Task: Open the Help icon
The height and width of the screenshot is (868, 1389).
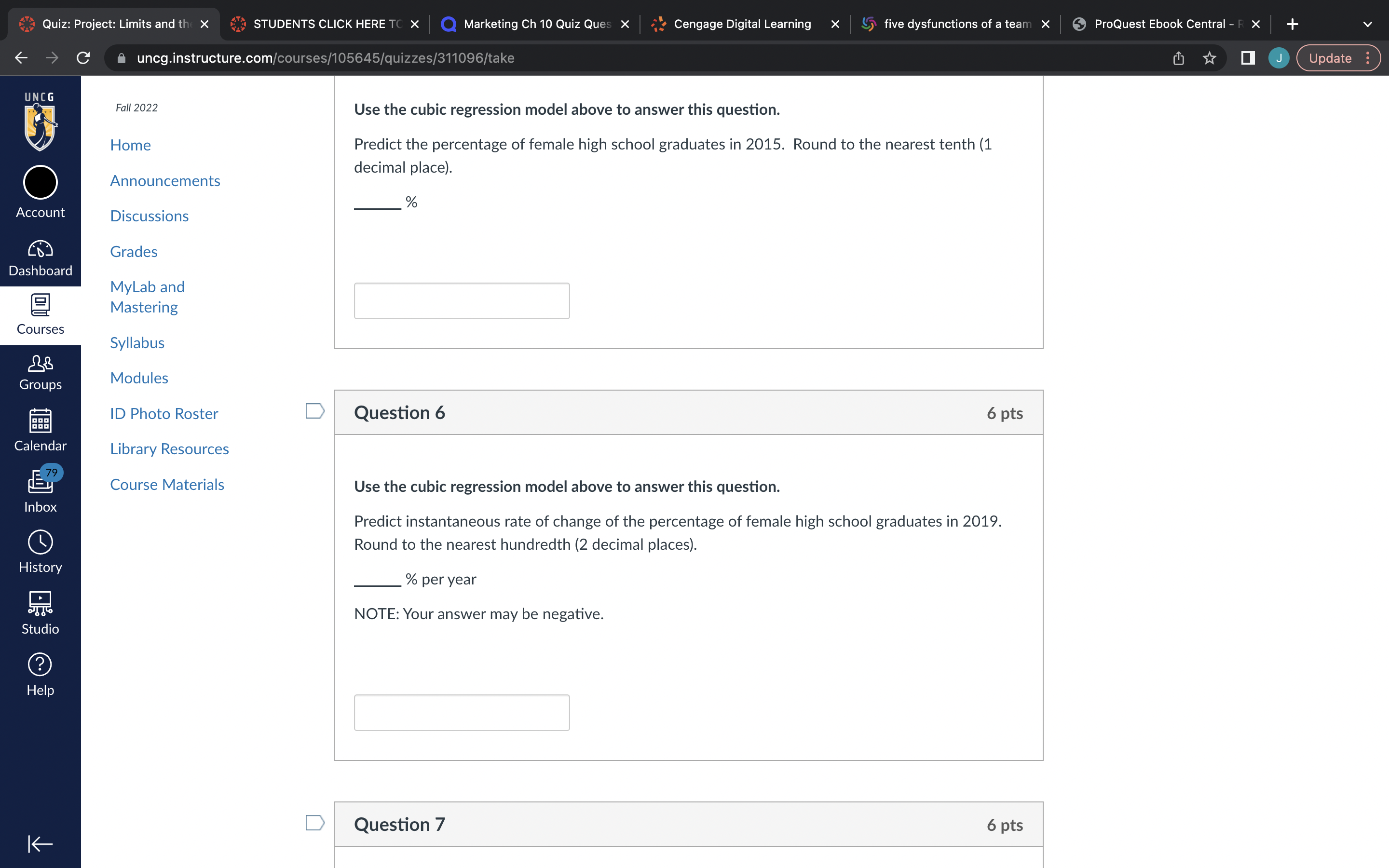Action: click(x=40, y=672)
